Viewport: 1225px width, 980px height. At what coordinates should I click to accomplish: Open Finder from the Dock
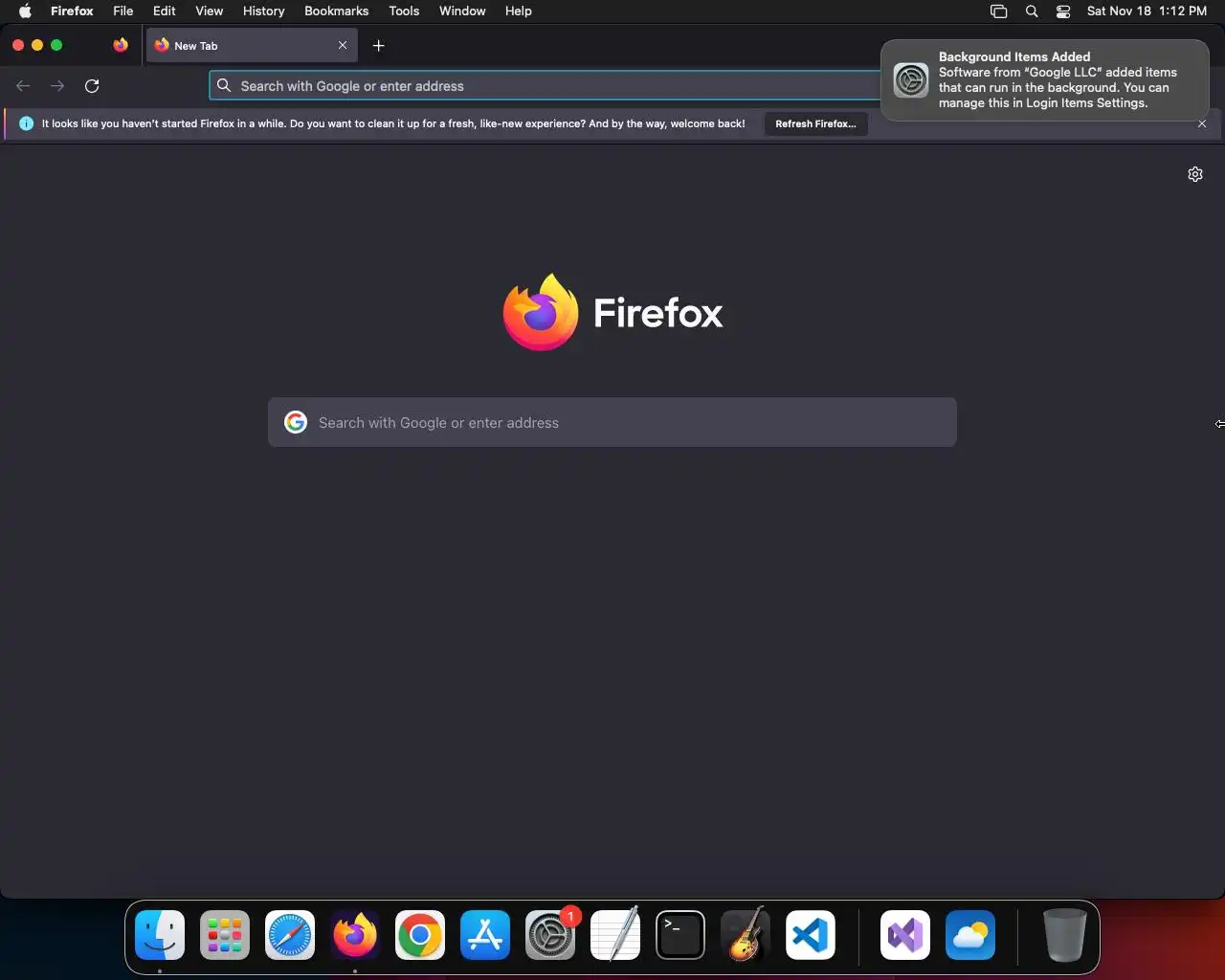(x=160, y=935)
